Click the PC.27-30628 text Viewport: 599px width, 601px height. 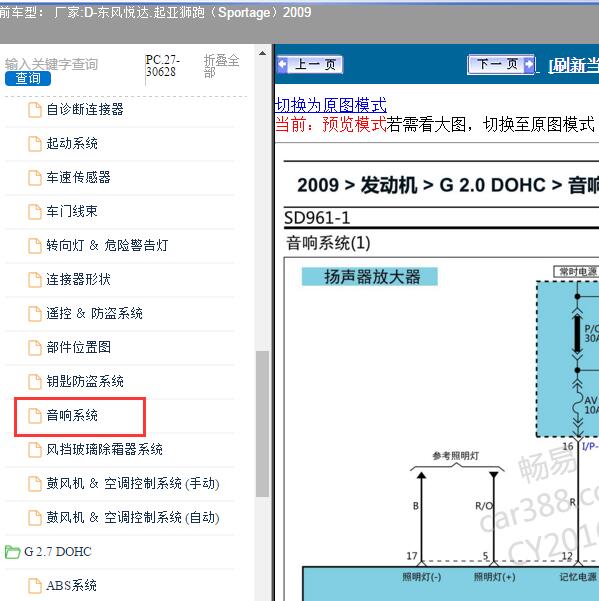[x=162, y=66]
